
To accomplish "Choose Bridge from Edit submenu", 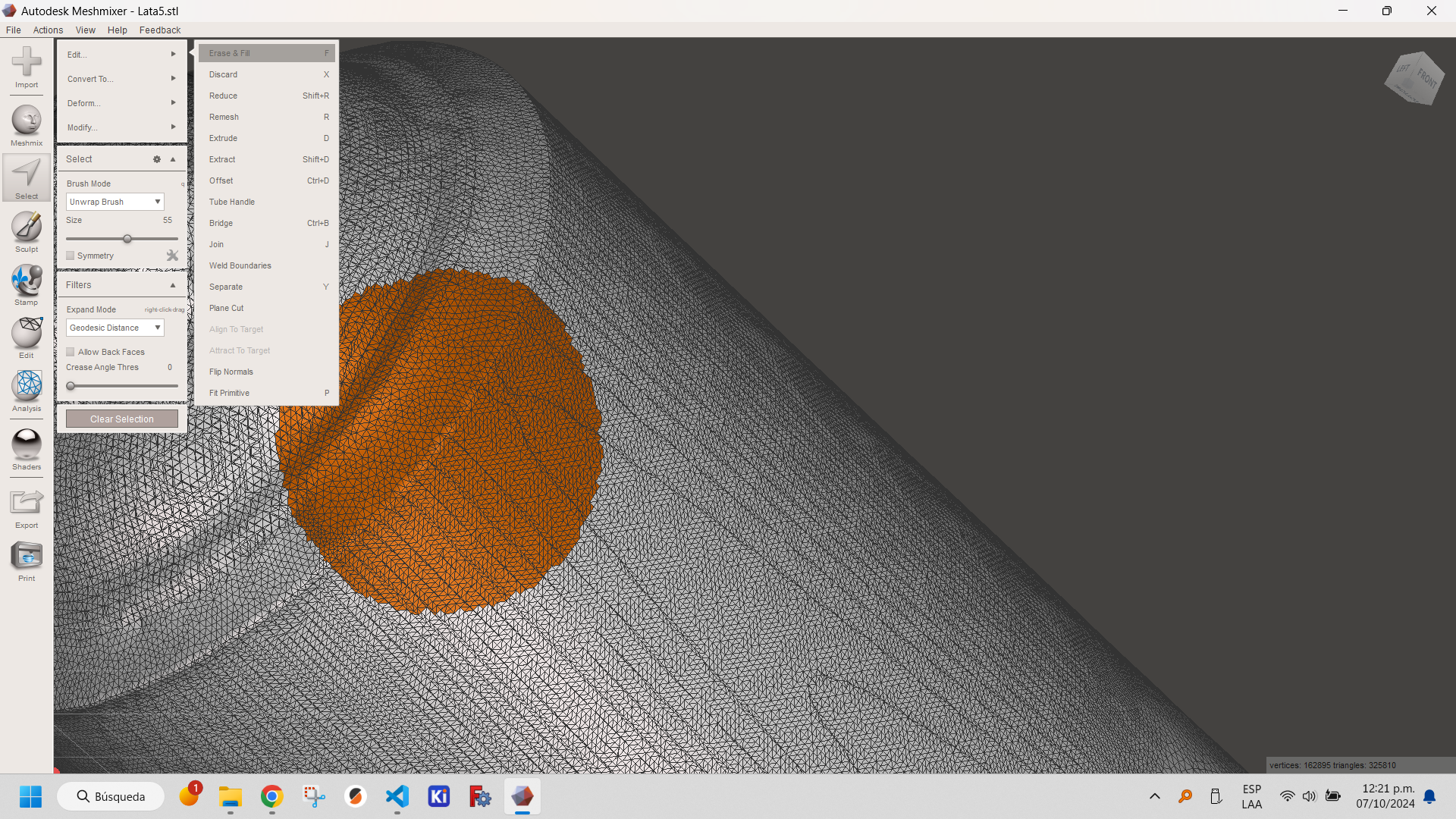I will click(x=267, y=223).
